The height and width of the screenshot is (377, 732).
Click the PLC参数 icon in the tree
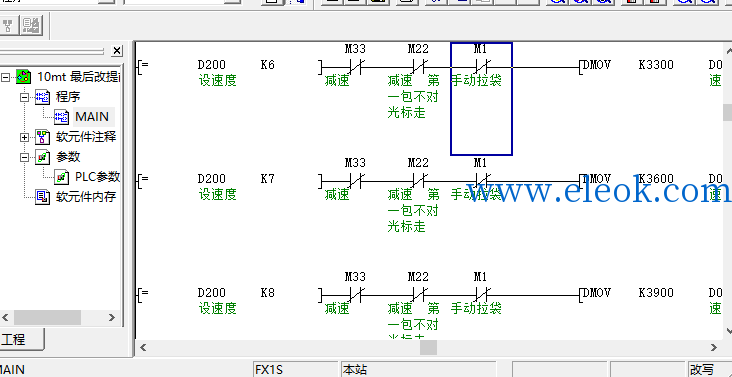(x=61, y=177)
